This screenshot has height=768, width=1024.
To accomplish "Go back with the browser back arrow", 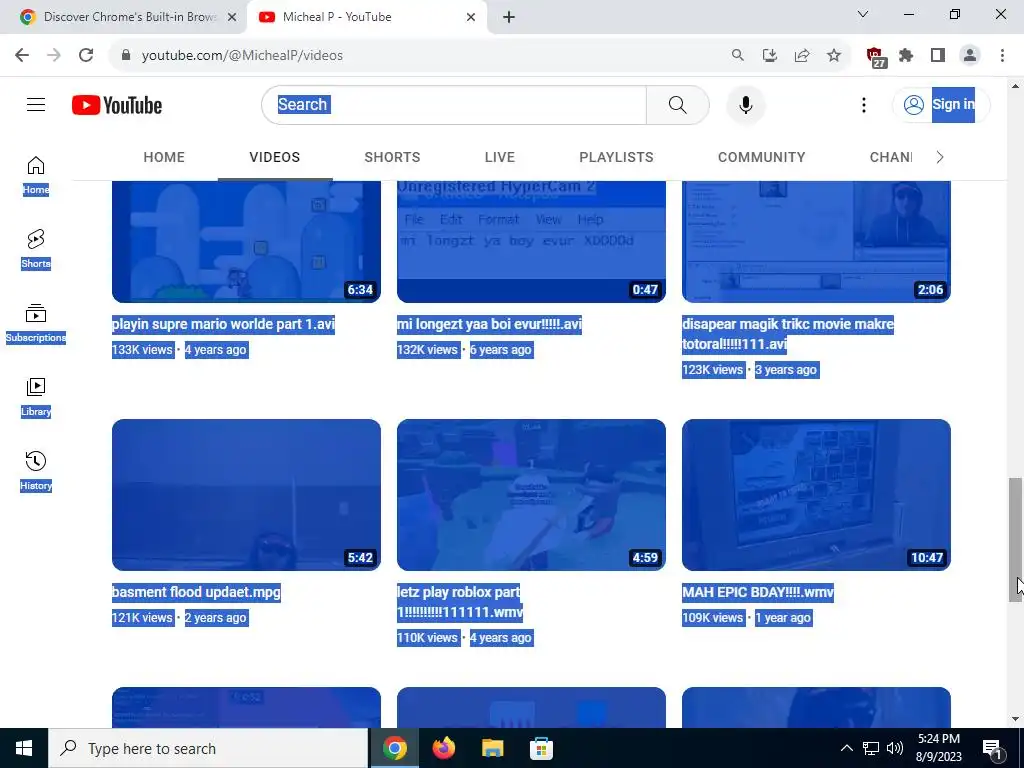I will [22, 55].
